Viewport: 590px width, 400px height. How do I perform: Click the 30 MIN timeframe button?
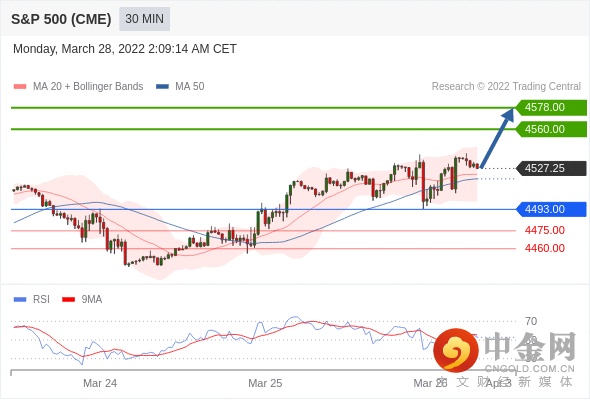tap(144, 19)
